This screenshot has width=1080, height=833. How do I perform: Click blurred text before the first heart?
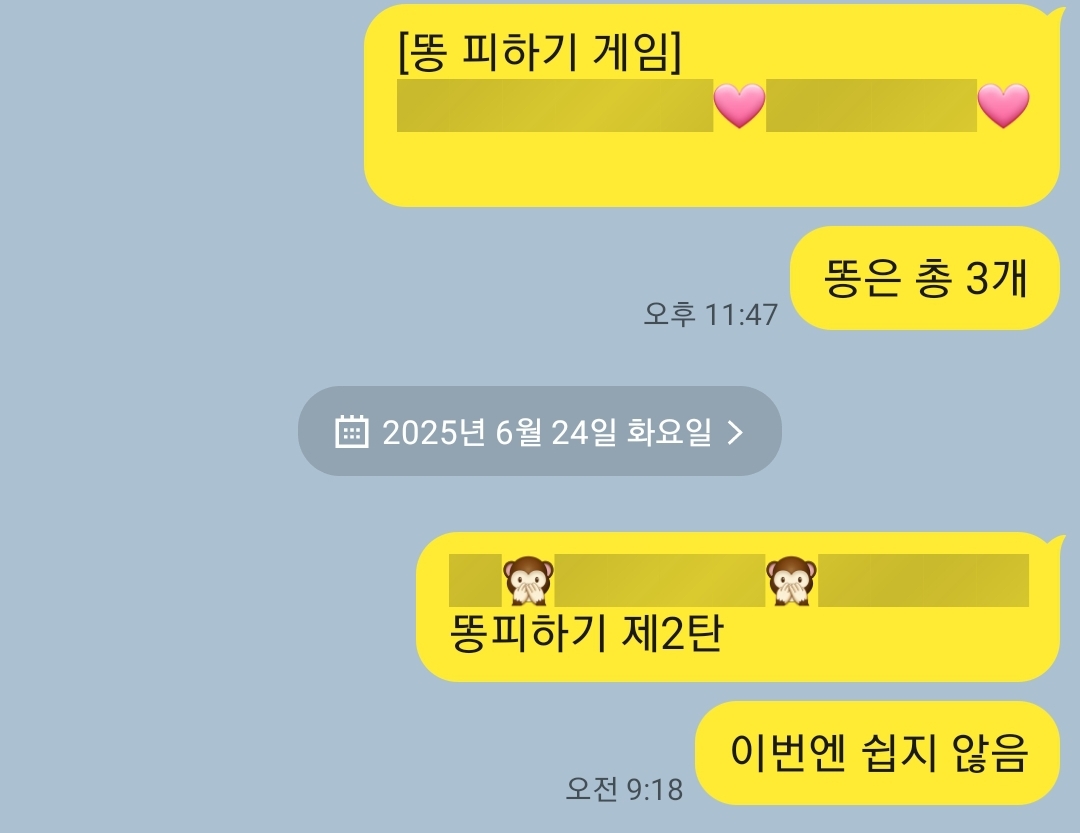[554, 105]
